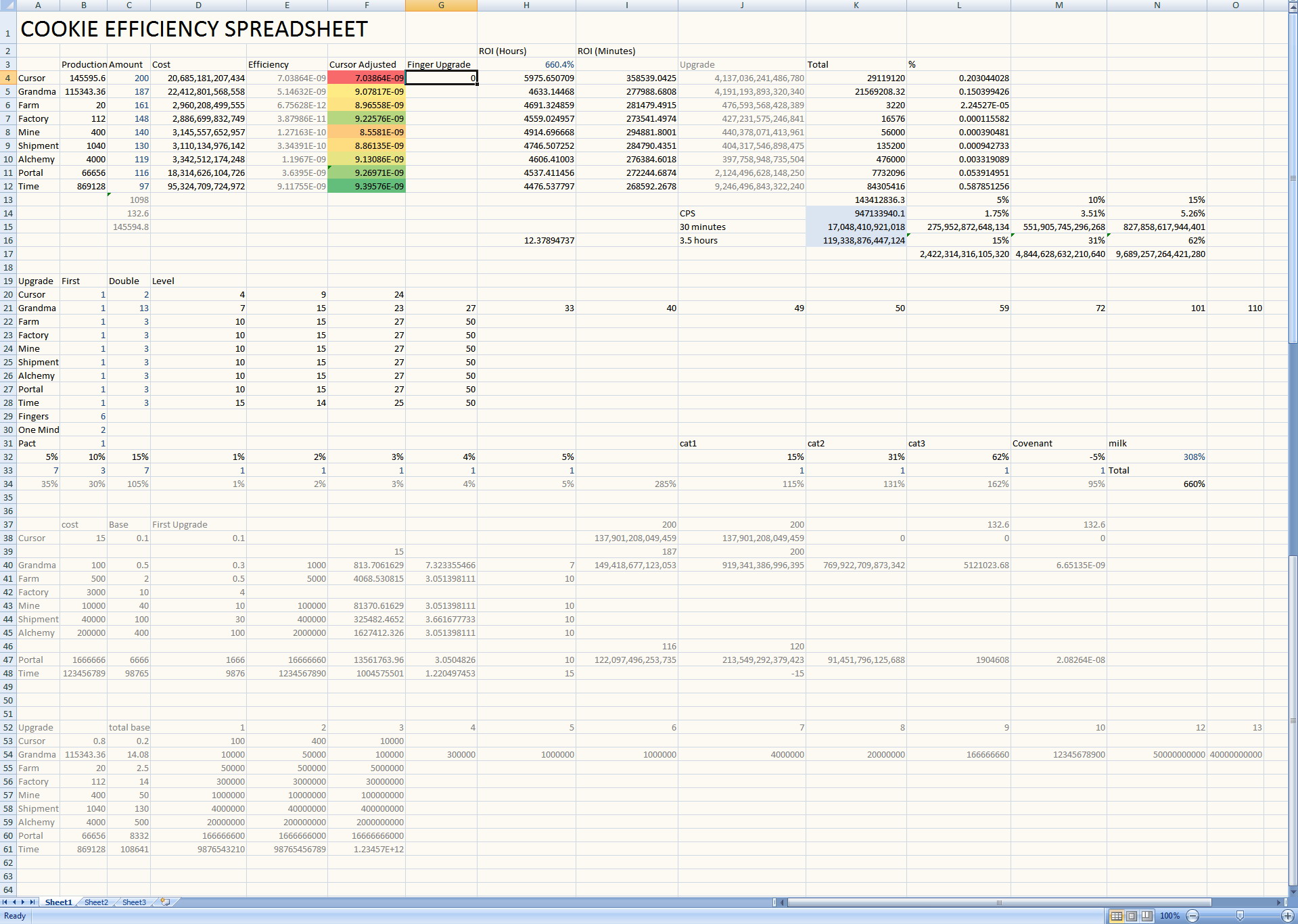Open the Sheet3 tab
Image resolution: width=1298 pixels, height=924 pixels.
click(134, 902)
